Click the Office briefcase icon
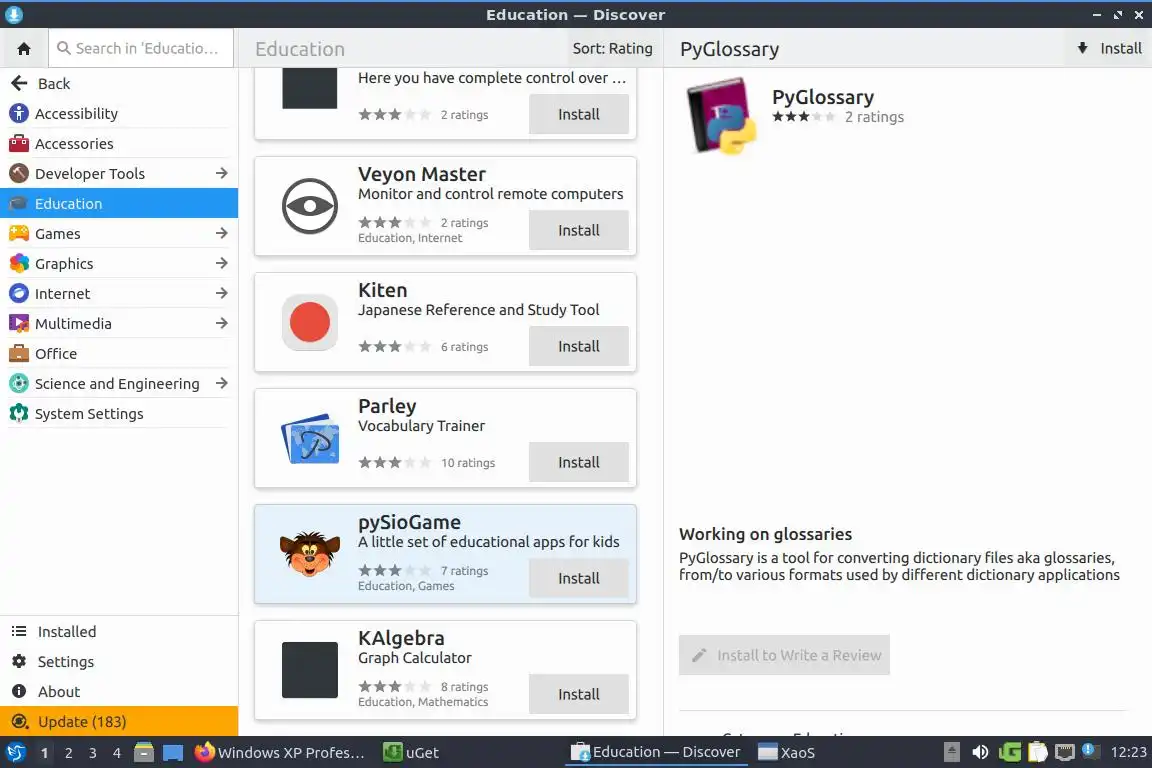The height and width of the screenshot is (768, 1152). [18, 354]
